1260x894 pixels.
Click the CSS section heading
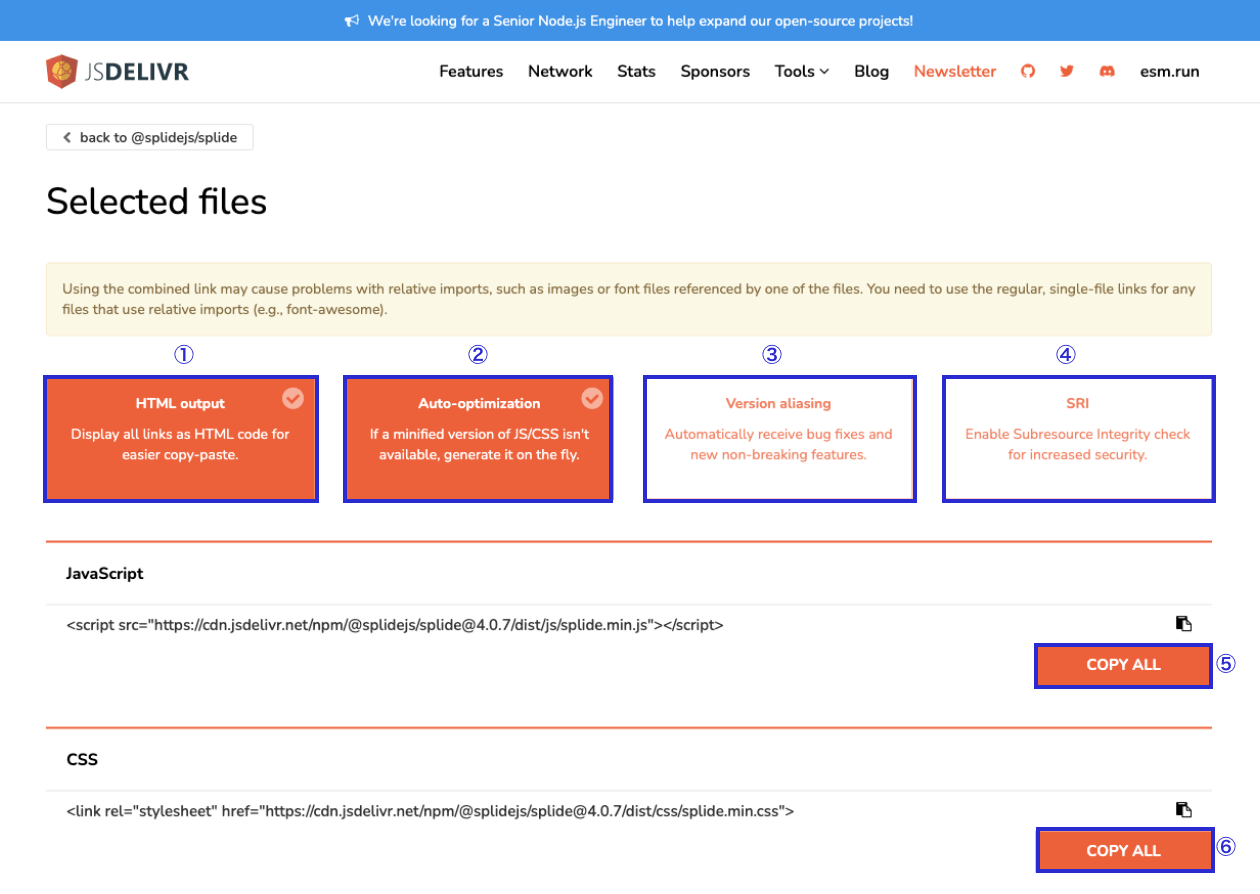pyautogui.click(x=82, y=760)
